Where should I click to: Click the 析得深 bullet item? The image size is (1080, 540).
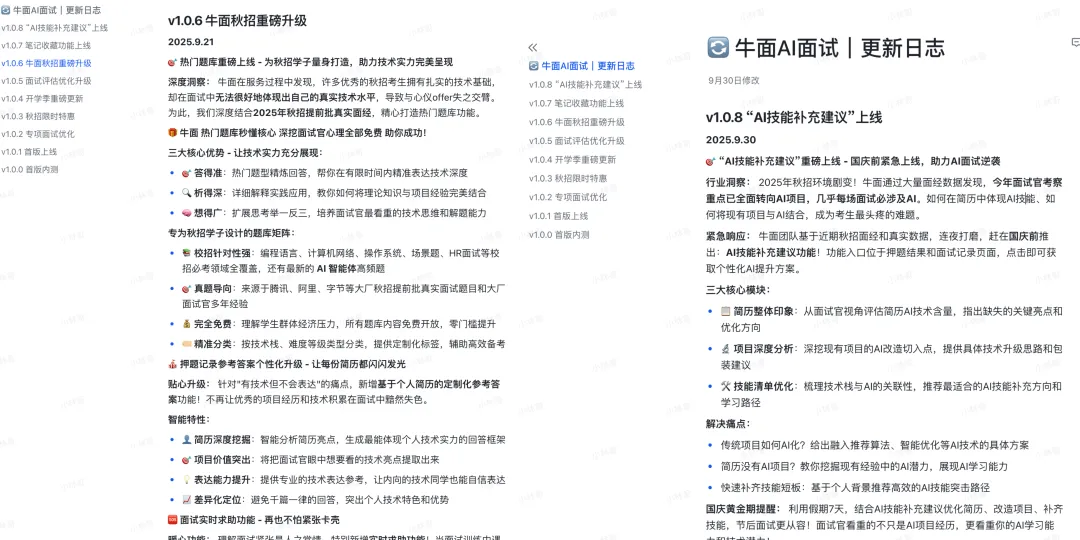333,194
